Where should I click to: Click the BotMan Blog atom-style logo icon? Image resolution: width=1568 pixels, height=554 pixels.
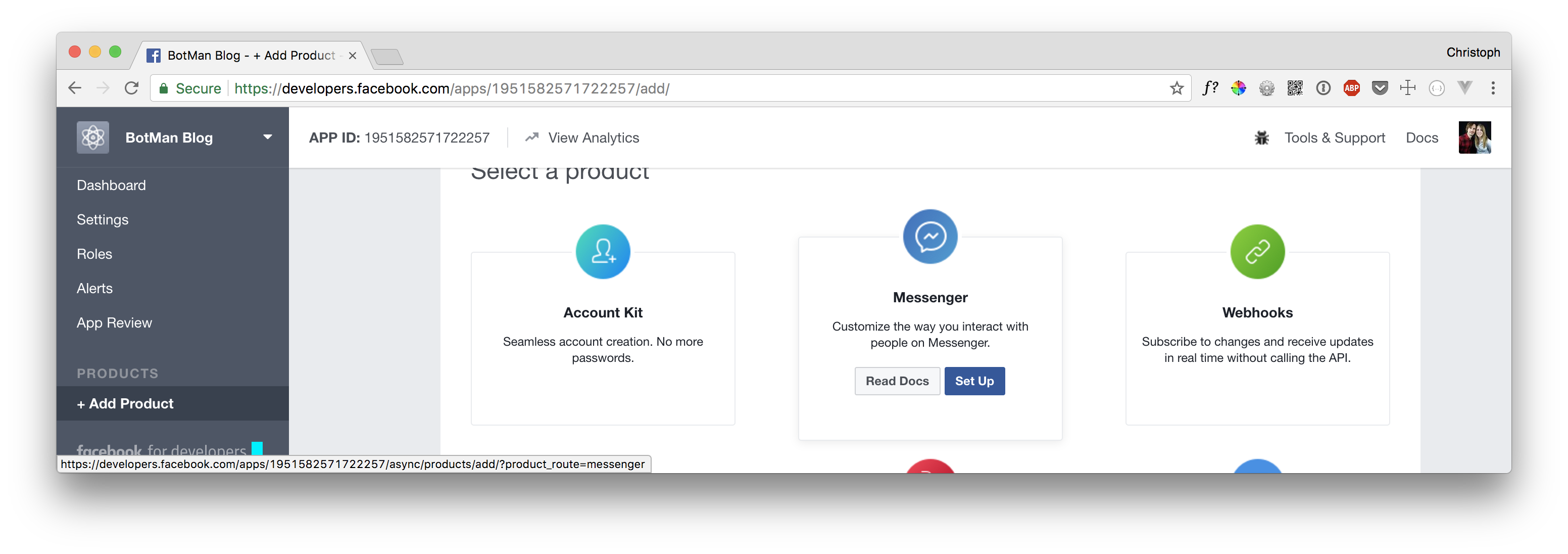click(92, 138)
